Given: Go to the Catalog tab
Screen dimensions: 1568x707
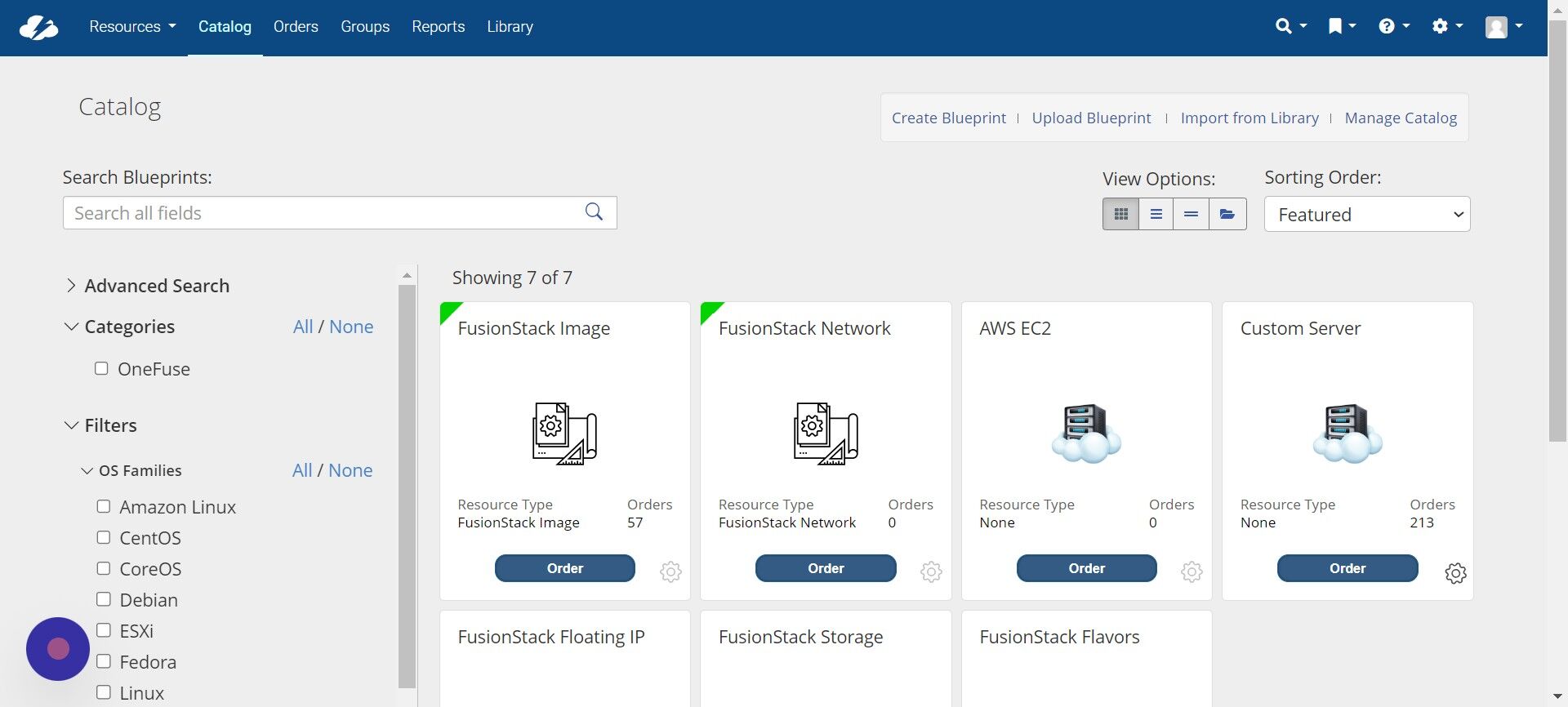Looking at the screenshot, I should (x=225, y=27).
